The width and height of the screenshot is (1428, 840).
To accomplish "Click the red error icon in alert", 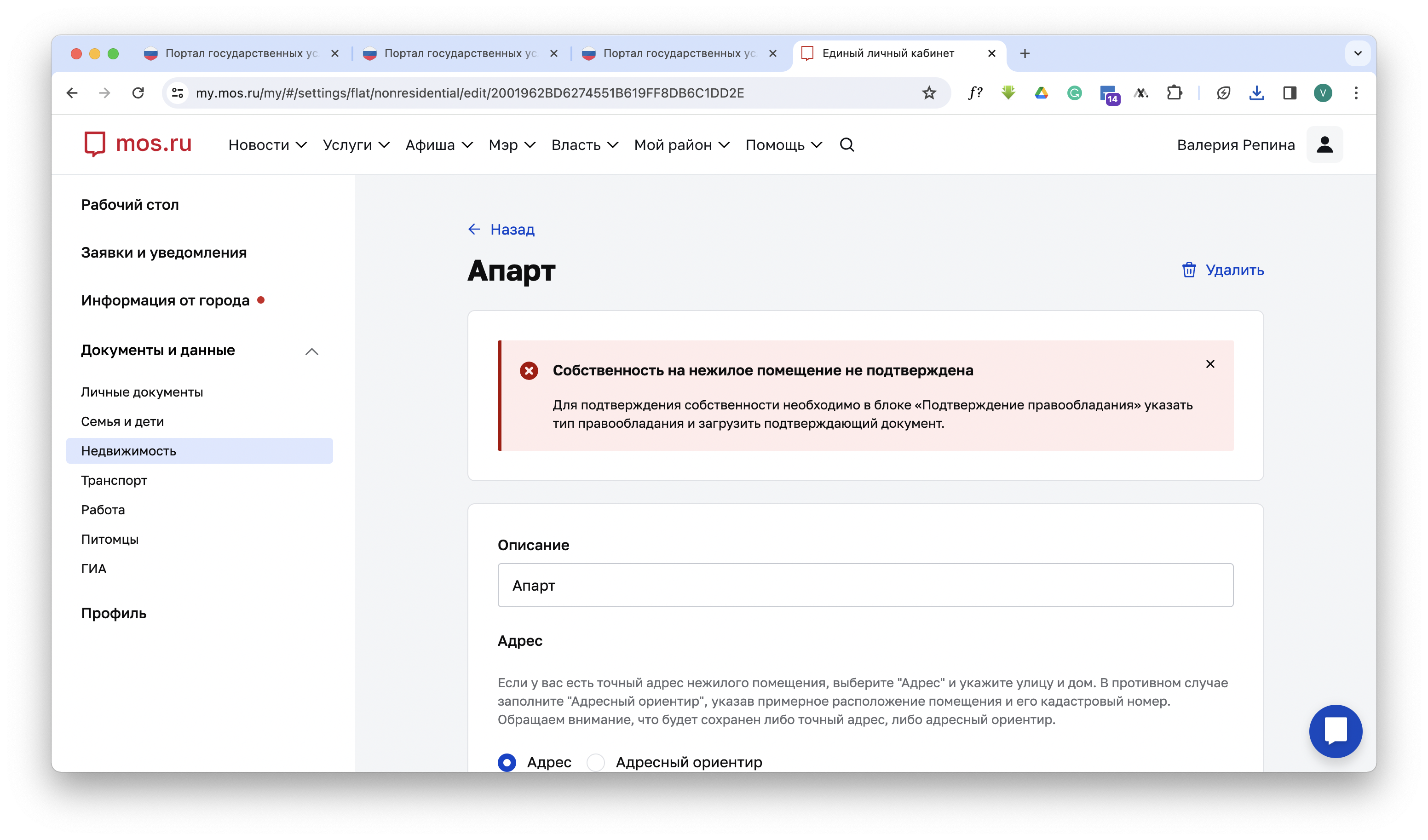I will pos(529,371).
